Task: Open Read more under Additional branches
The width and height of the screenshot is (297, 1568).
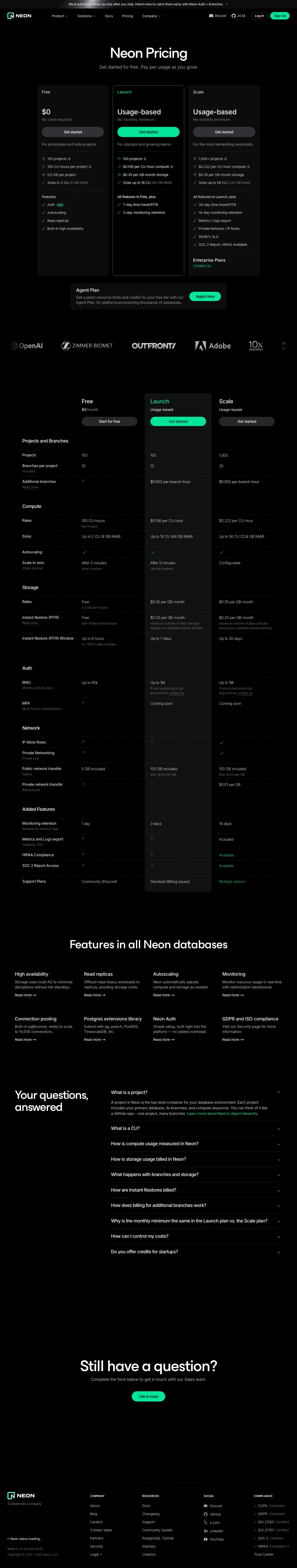Action: [30, 487]
